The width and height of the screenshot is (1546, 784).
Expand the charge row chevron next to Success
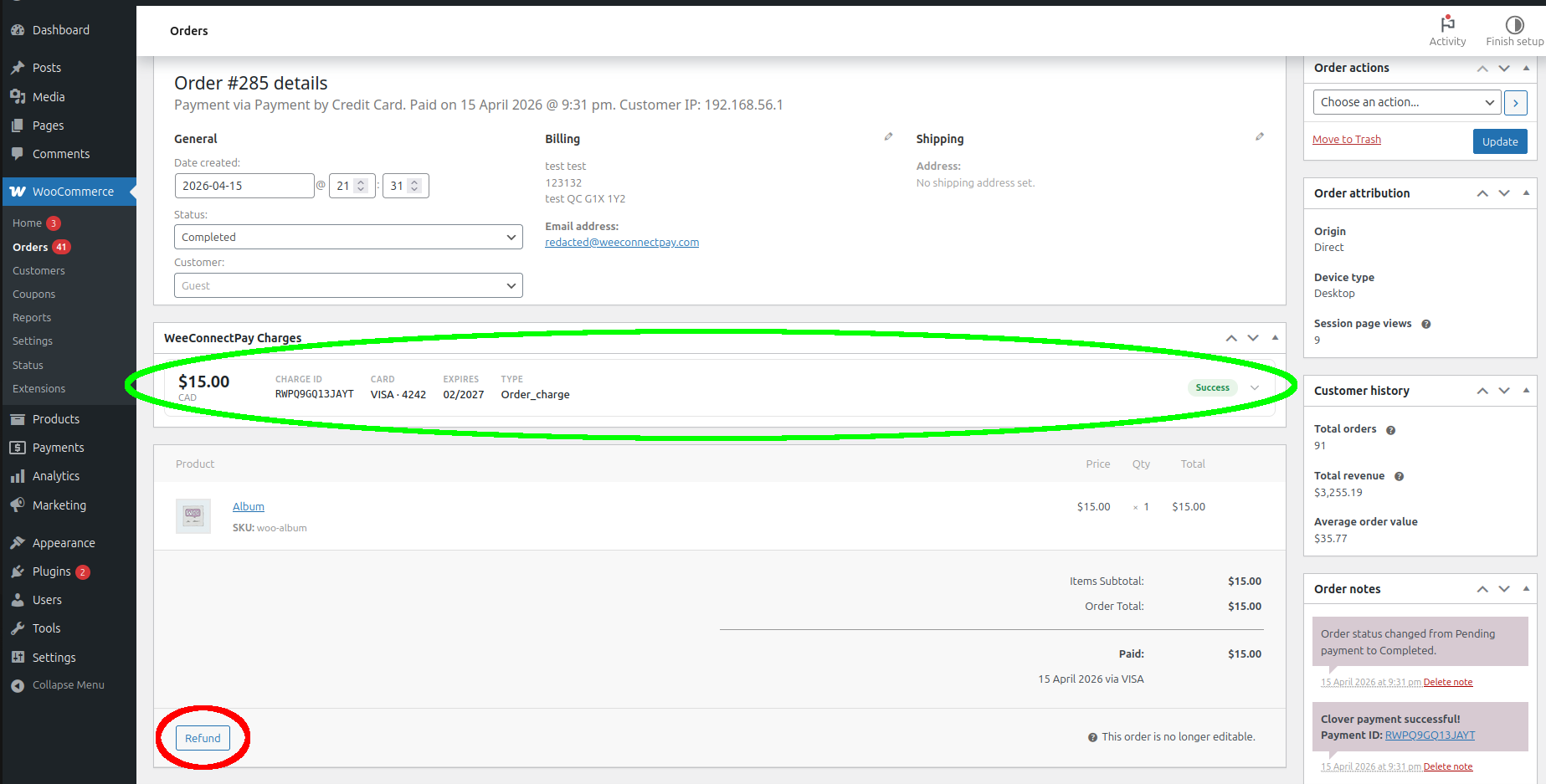coord(1255,387)
